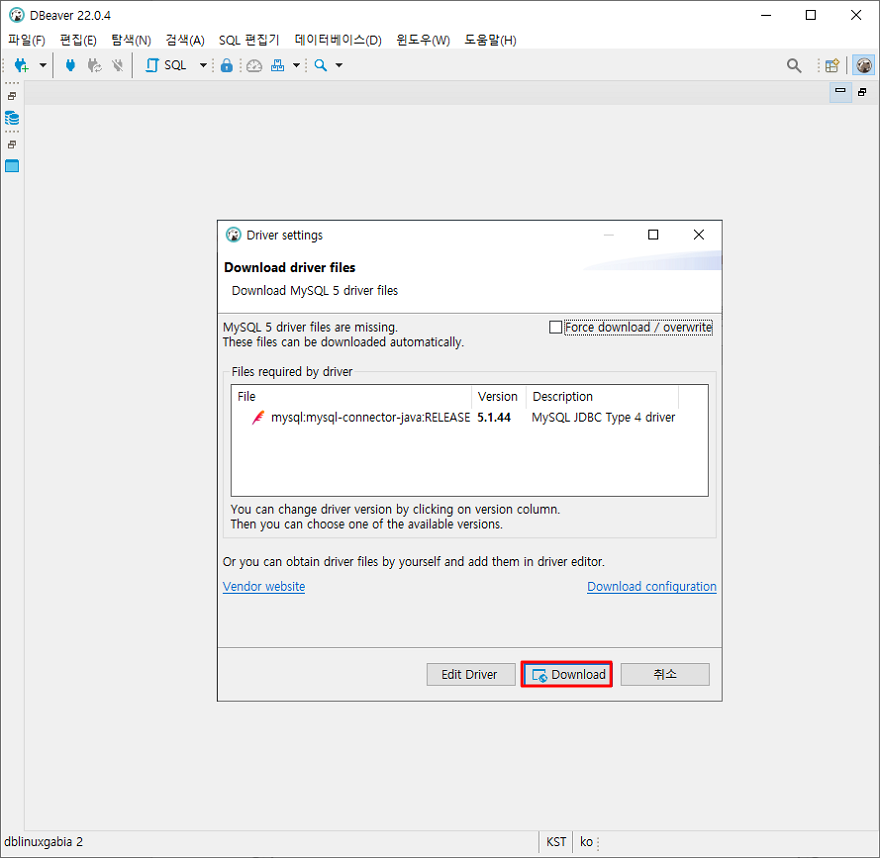Open the Projects sidebar icon

(12, 166)
